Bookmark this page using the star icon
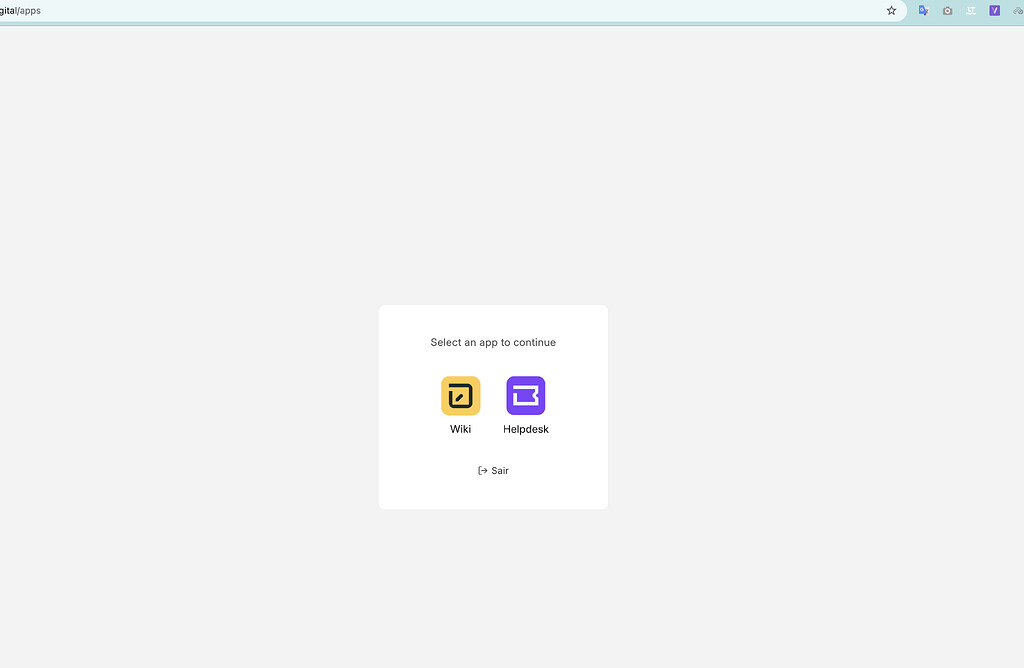Viewport: 1024px width, 668px height. click(890, 11)
